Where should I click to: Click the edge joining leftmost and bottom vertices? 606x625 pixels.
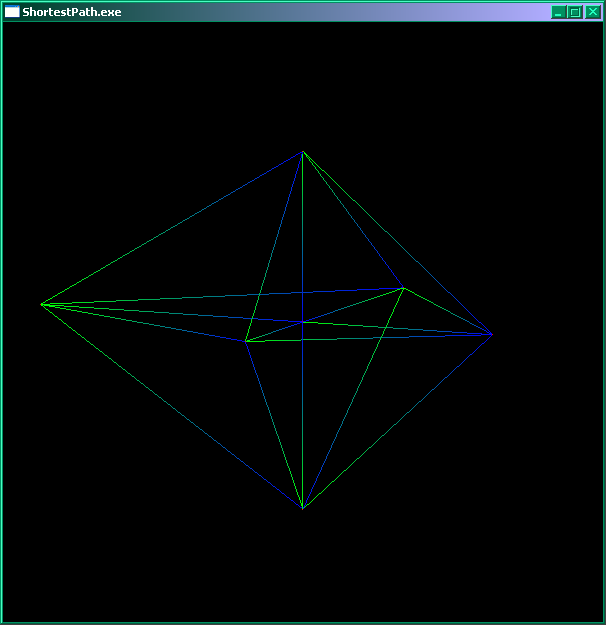(171, 406)
